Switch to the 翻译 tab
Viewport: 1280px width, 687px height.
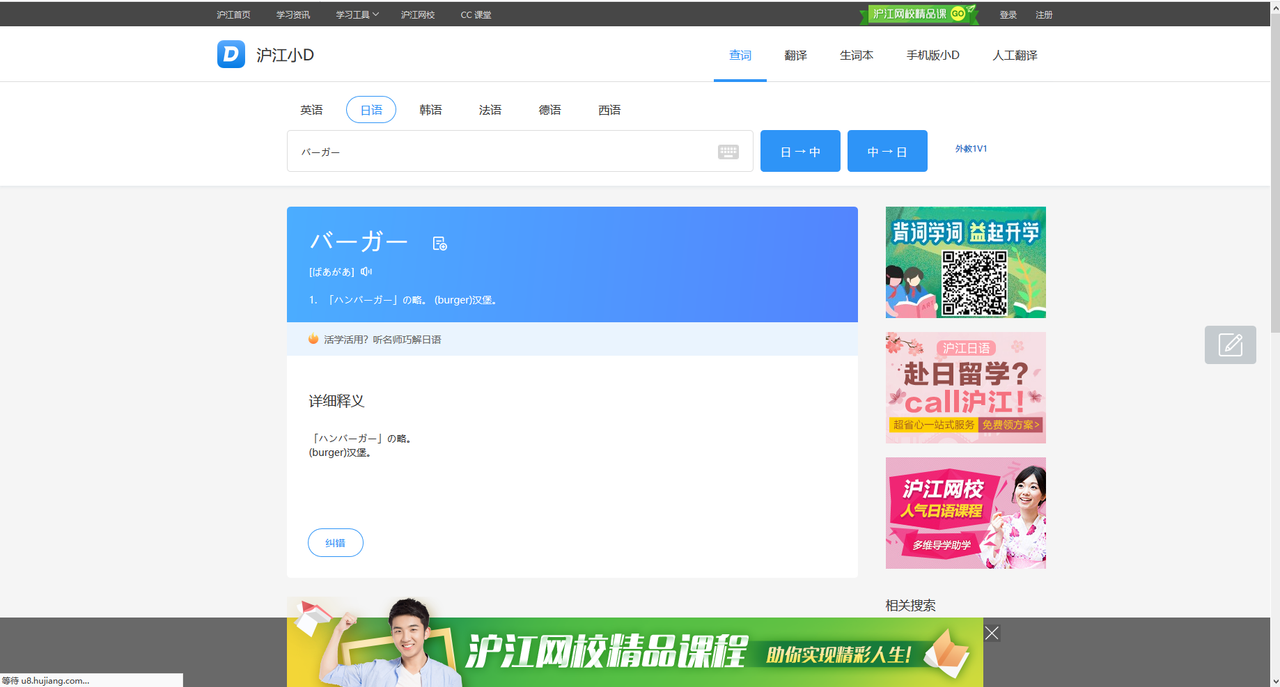pyautogui.click(x=796, y=55)
